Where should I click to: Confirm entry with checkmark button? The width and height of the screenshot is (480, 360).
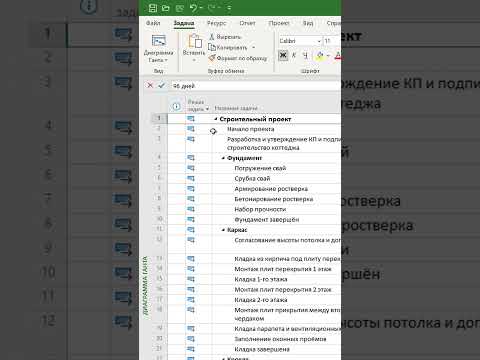(x=162, y=85)
